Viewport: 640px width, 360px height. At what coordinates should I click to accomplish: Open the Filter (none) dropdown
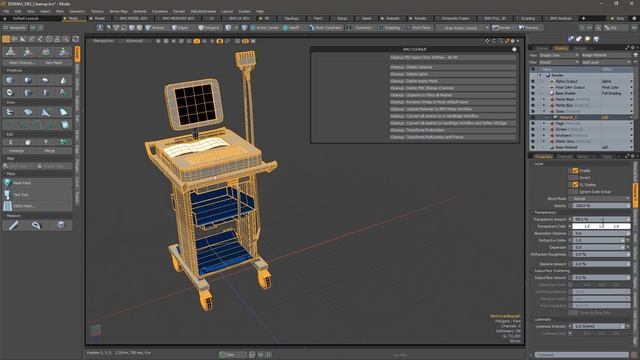[x=559, y=62]
